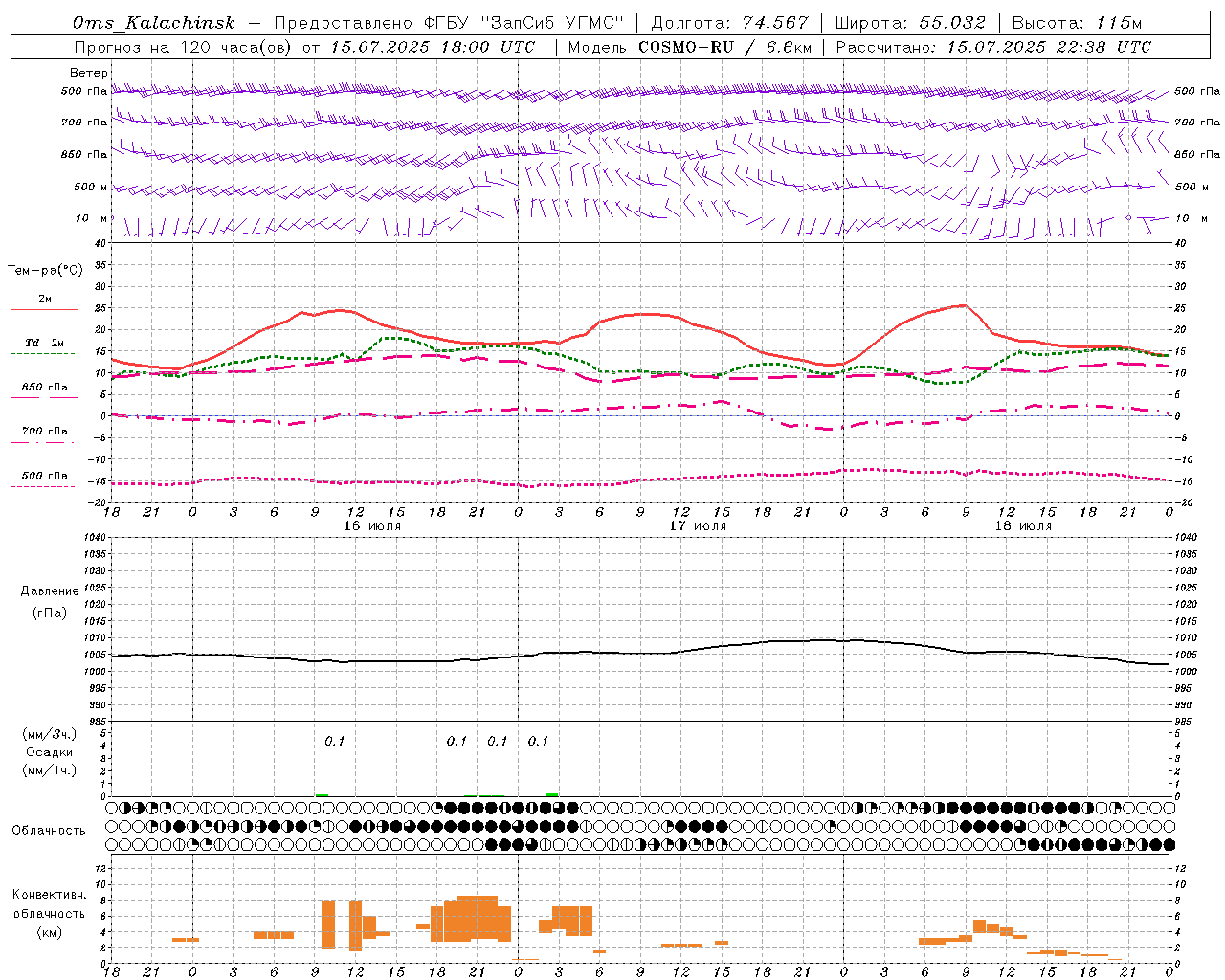1225x980 pixels.
Task: Click the dotted 500 гПа temperature legend line
Action: point(43,487)
